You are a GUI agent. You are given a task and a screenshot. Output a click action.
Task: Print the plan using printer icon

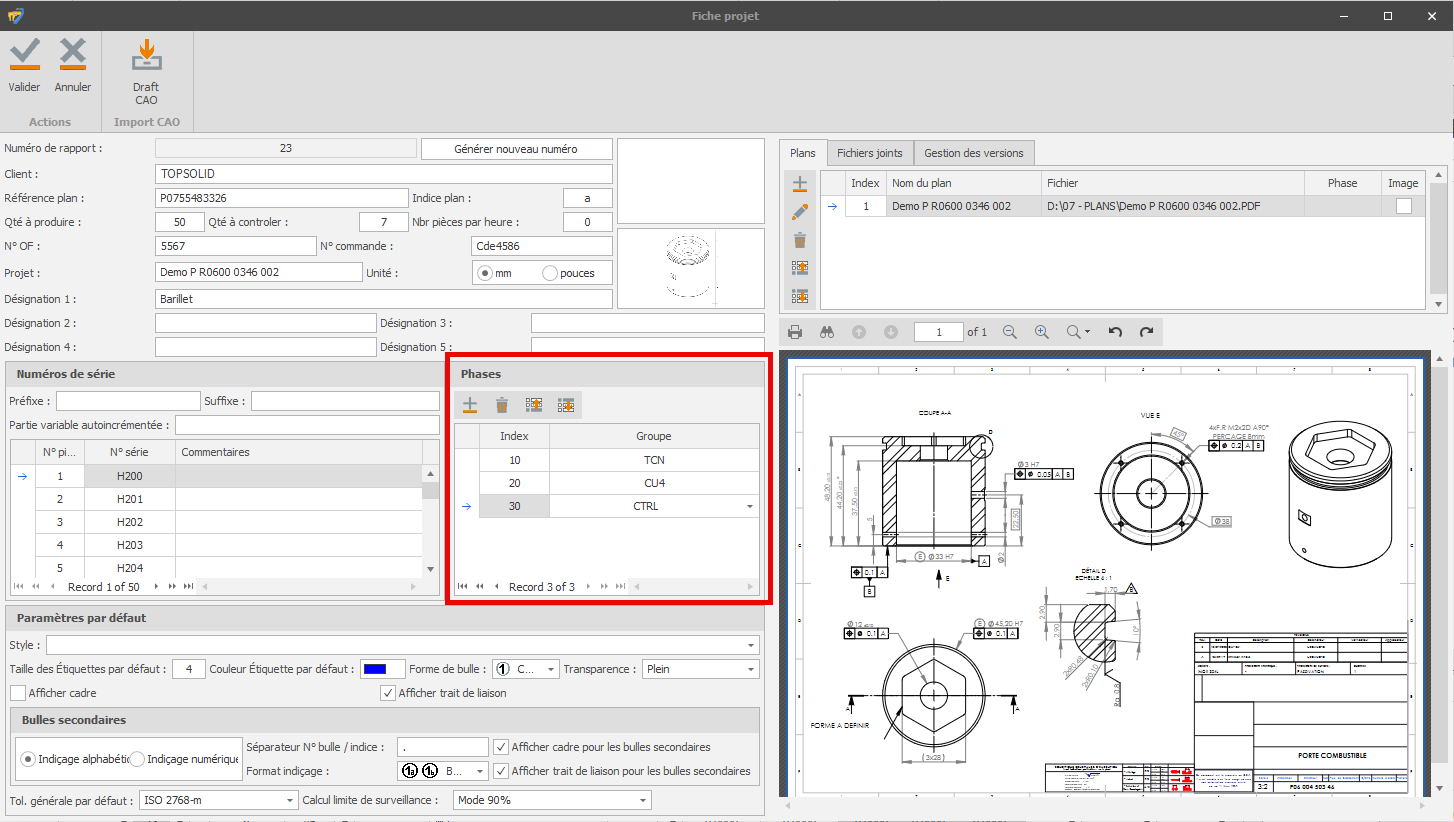click(795, 332)
